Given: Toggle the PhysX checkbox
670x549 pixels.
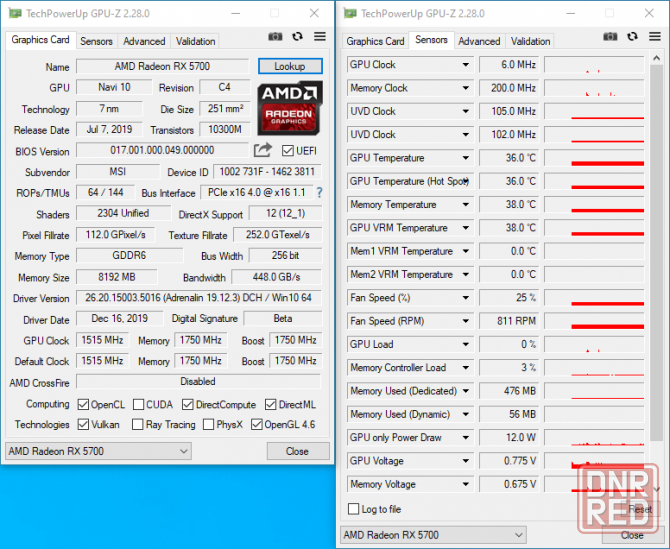Looking at the screenshot, I should 209,425.
